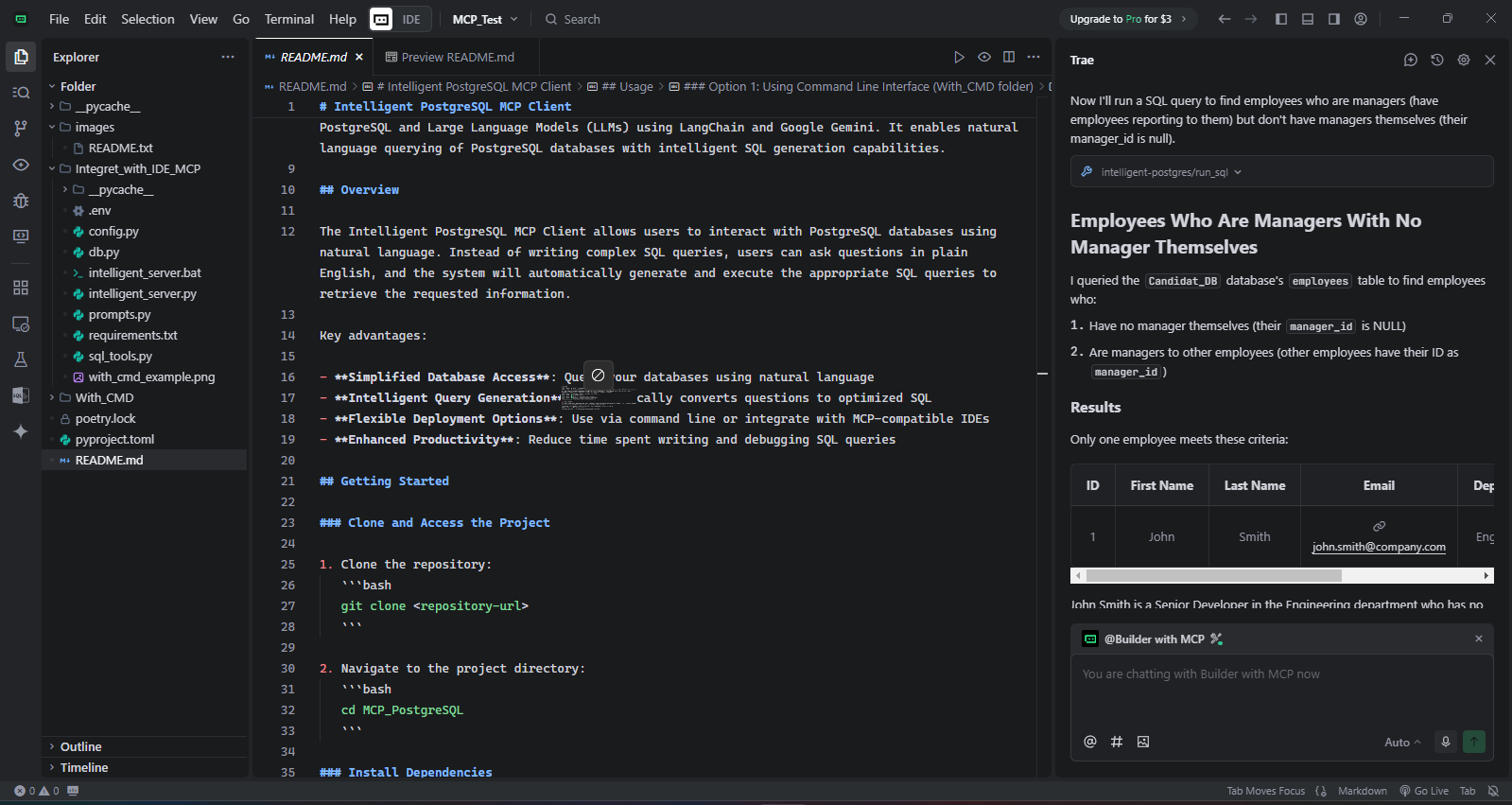The height and width of the screenshot is (805, 1512).
Task: Click the Run play icon in editor toolbar
Action: (959, 57)
